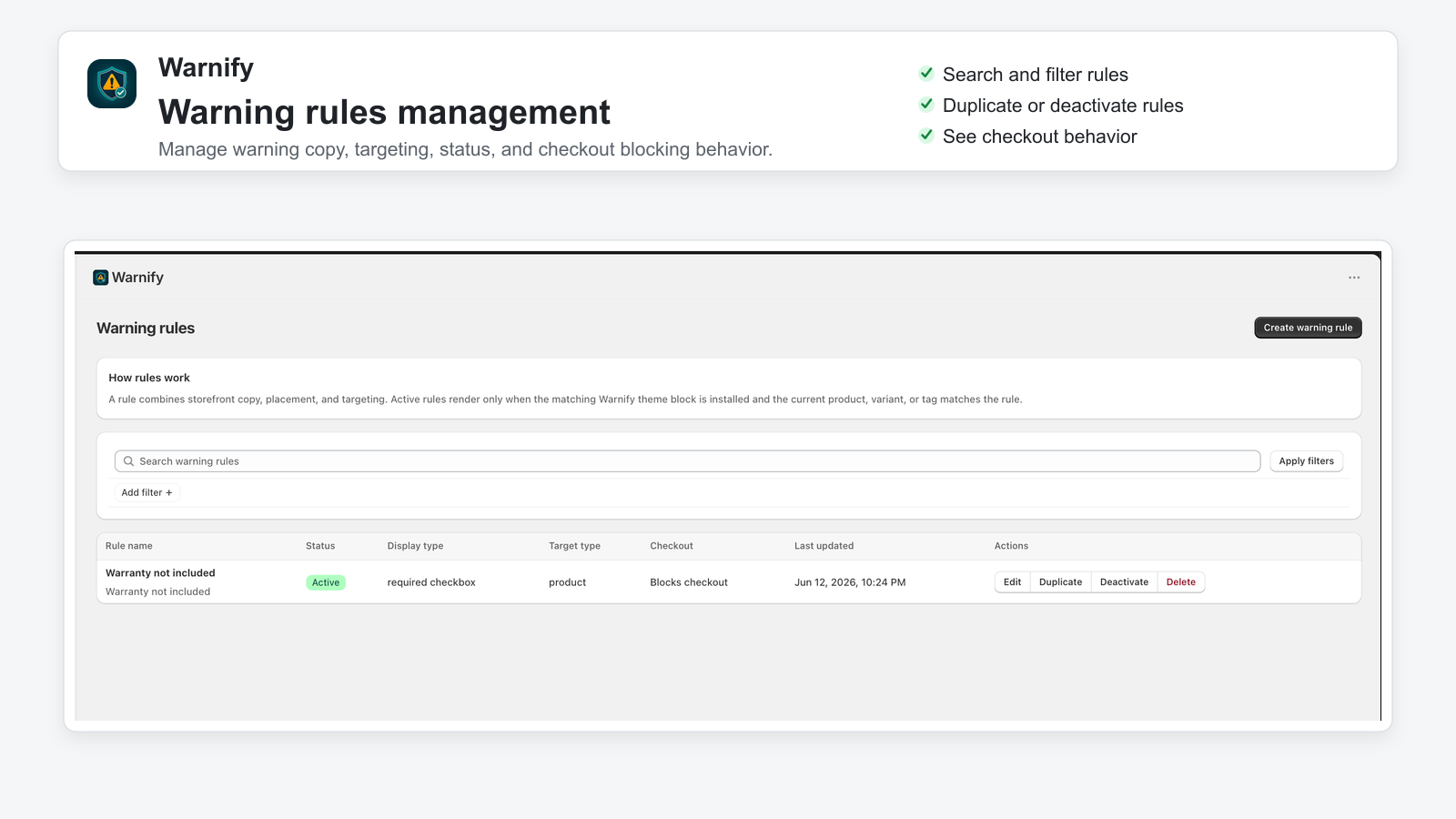Click the rule explanation paragraph under How rules work
This screenshot has width=1456, height=819.
coord(565,399)
